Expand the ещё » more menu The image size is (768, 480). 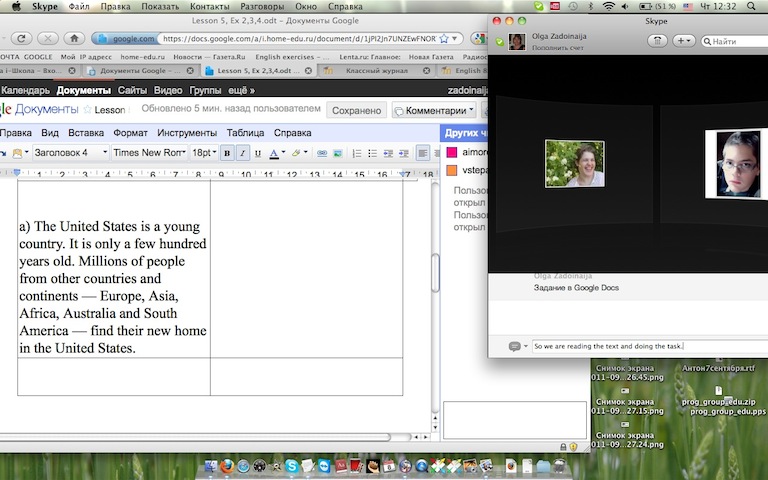pos(241,91)
